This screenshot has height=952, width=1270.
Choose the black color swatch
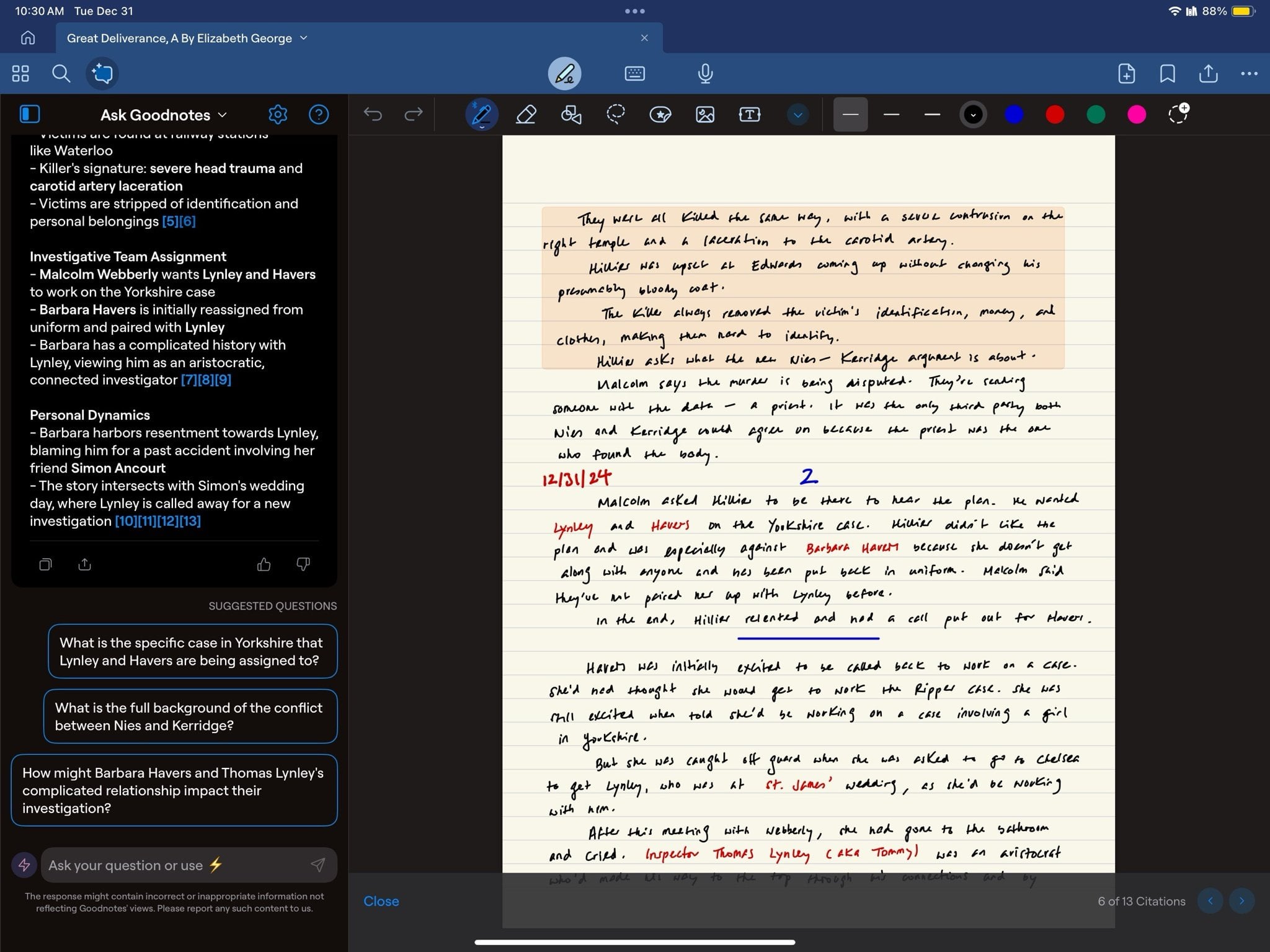click(973, 115)
